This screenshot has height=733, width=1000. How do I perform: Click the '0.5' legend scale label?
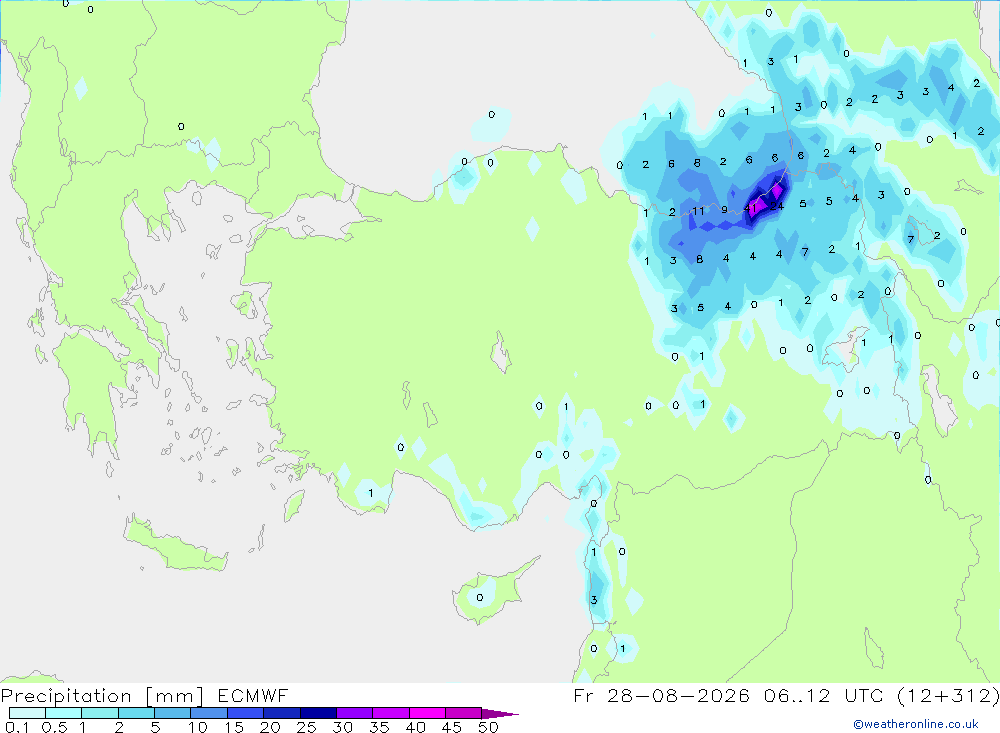(x=54, y=727)
